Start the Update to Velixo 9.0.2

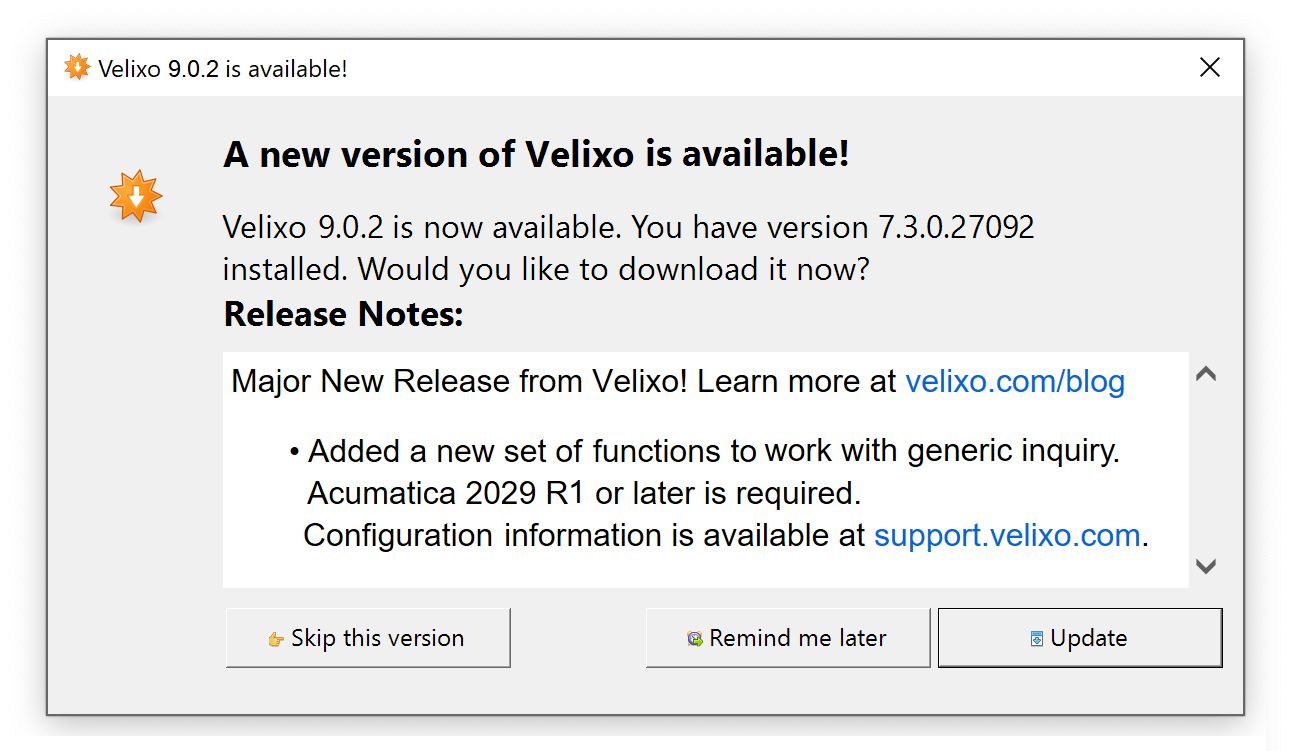[1080, 638]
